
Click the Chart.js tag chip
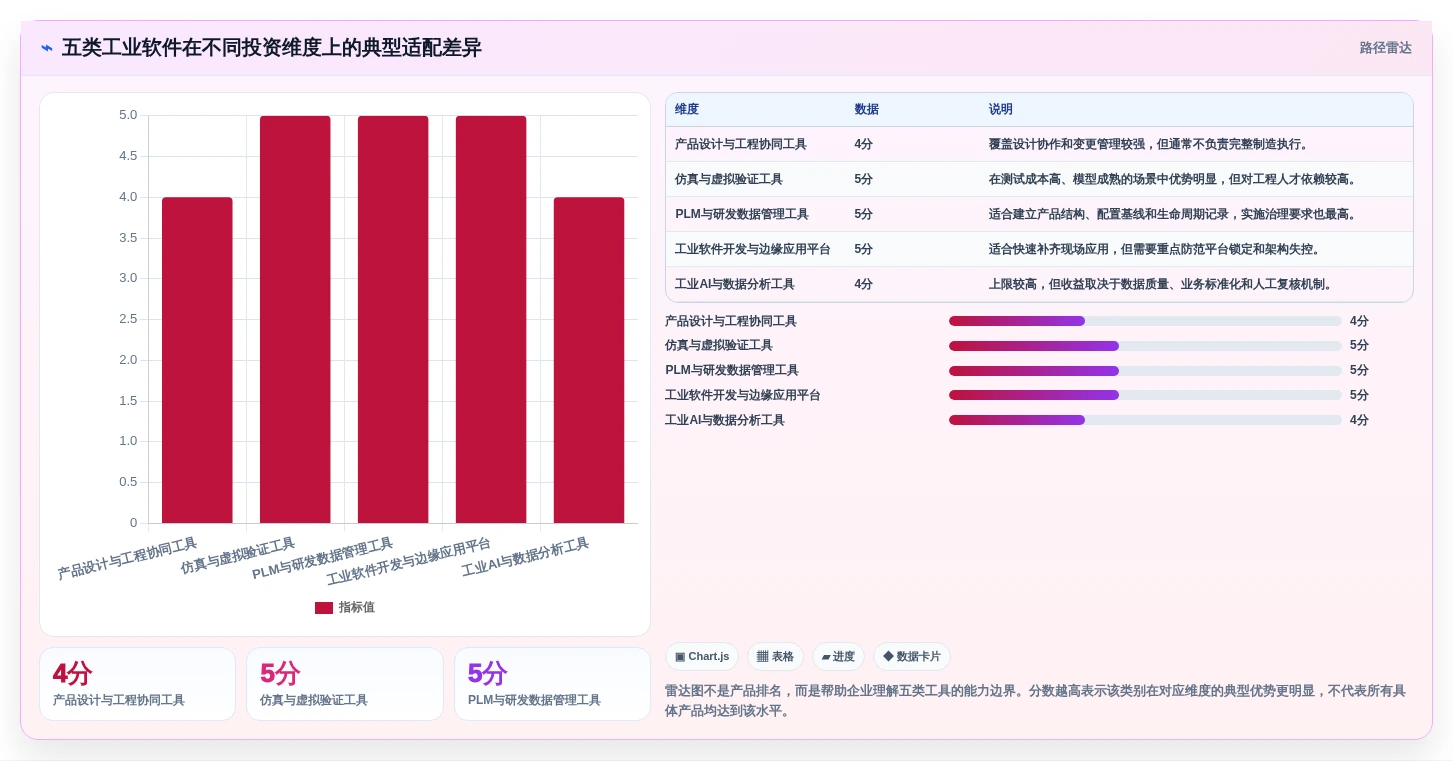coord(702,657)
